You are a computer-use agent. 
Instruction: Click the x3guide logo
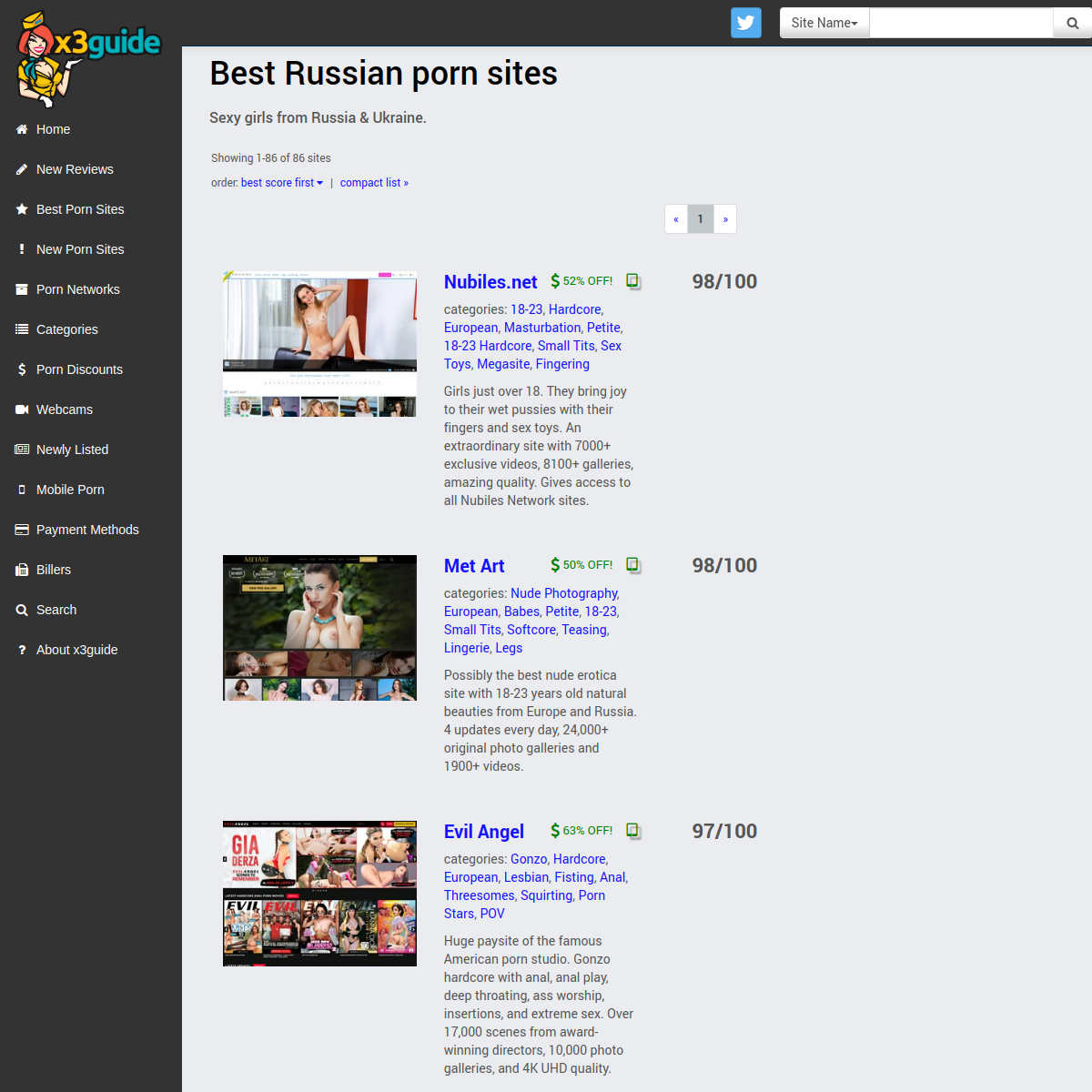88,58
